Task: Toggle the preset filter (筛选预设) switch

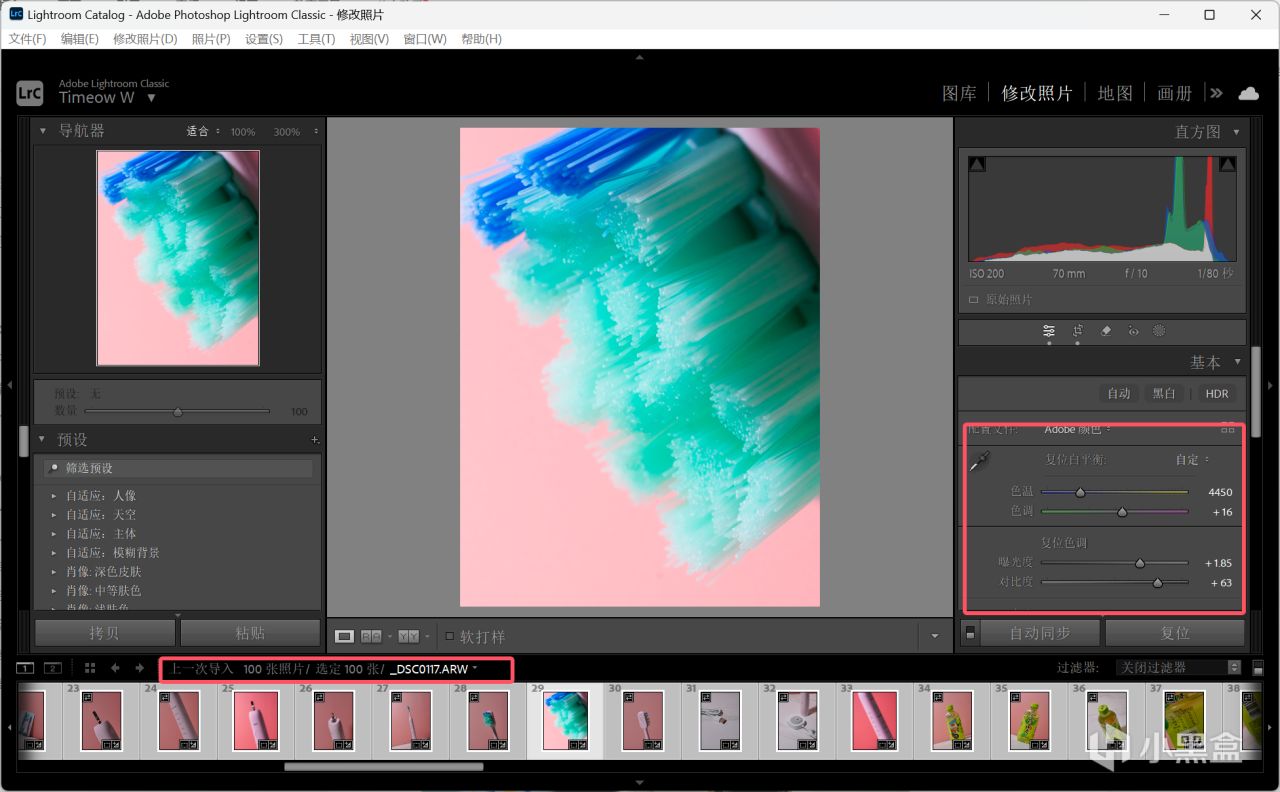Action: coord(54,468)
